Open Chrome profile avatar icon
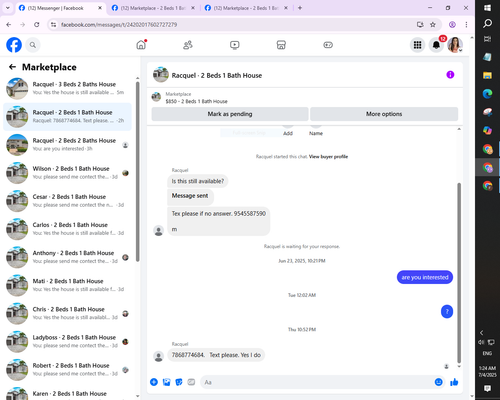The height and width of the screenshot is (400, 500). pyautogui.click(x=452, y=24)
